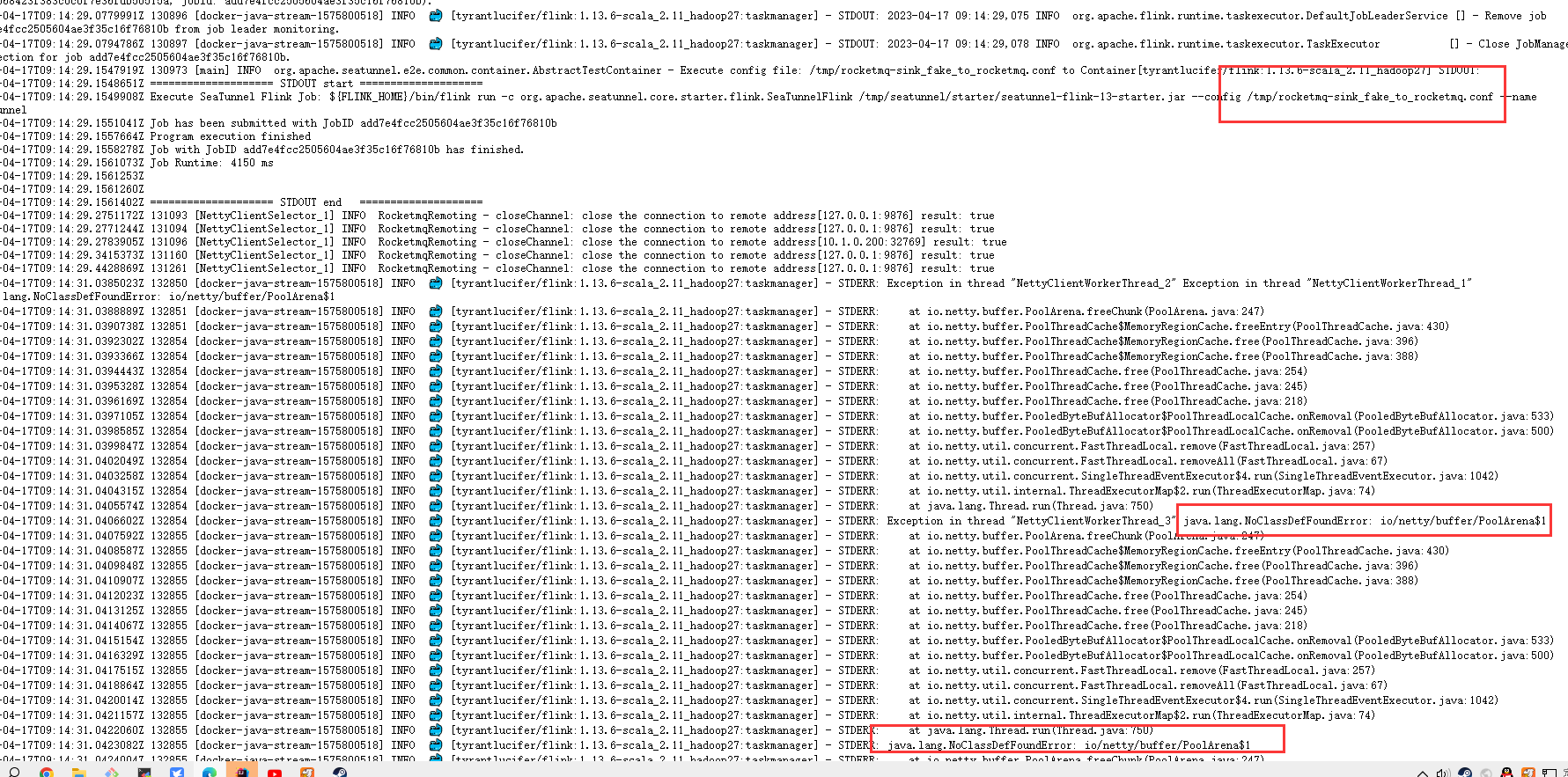1568x777 pixels.
Task: Click 'Exception in thread "NettyClientWorkerThread_3"' text
Action: (1031, 521)
